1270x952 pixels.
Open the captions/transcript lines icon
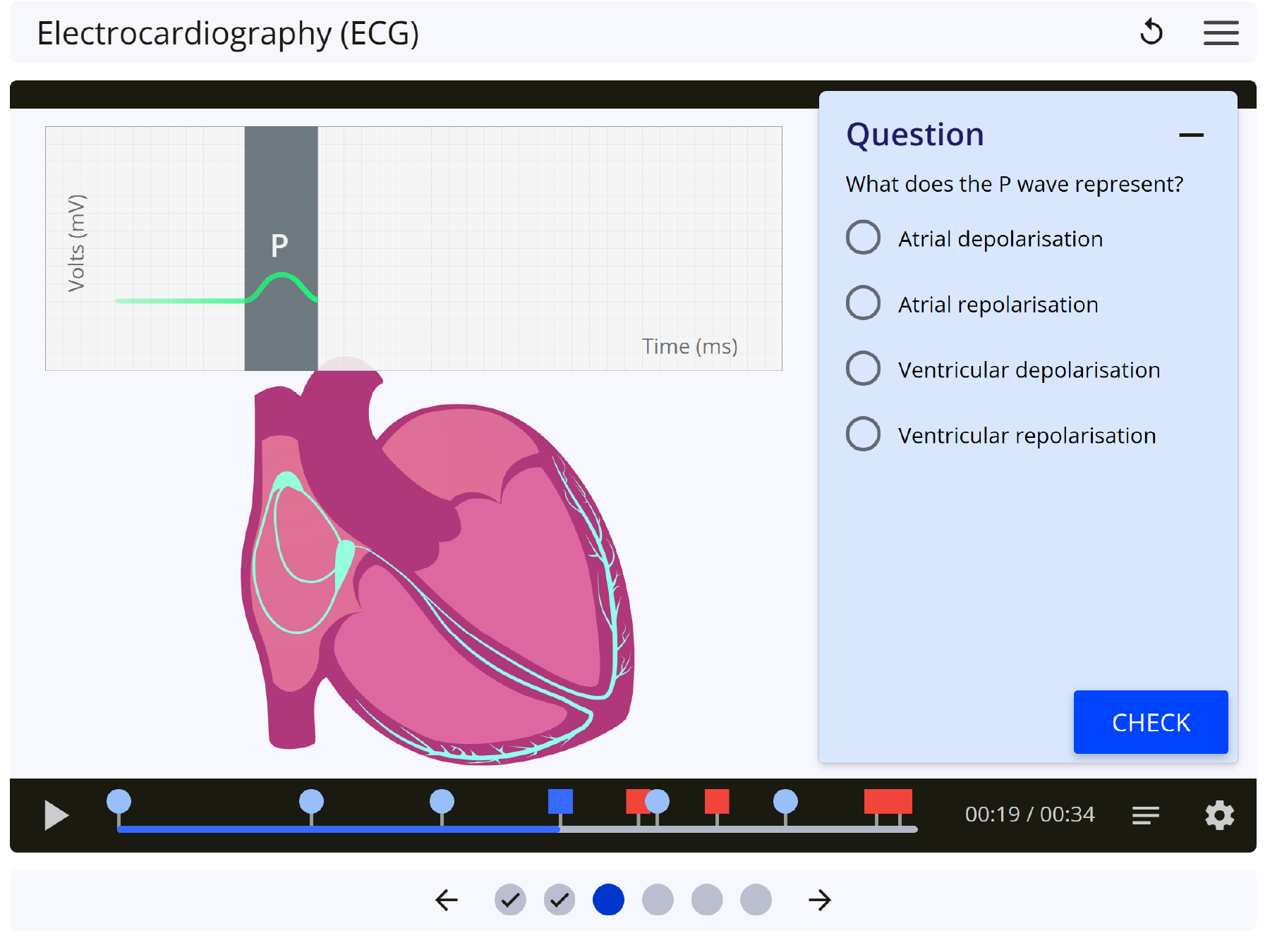1145,815
